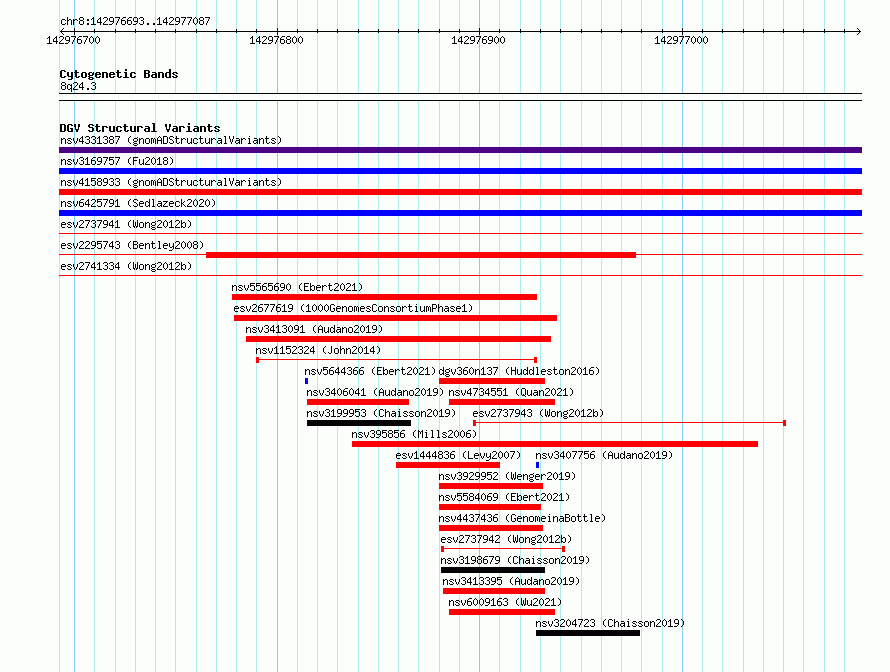The height and width of the screenshot is (672, 890).
Task: Open nsv5565690 (Ebert2021) variant label
Action: point(297,287)
